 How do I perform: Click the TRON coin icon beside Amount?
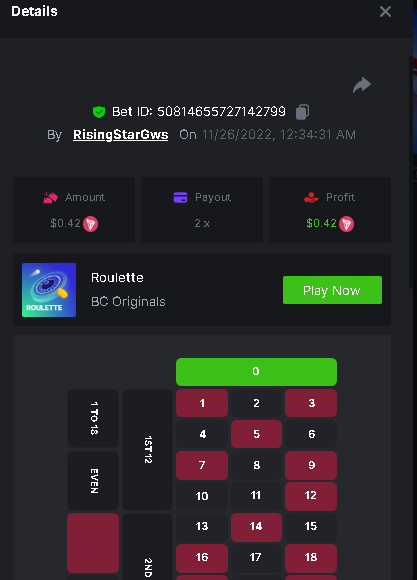[x=90, y=224]
